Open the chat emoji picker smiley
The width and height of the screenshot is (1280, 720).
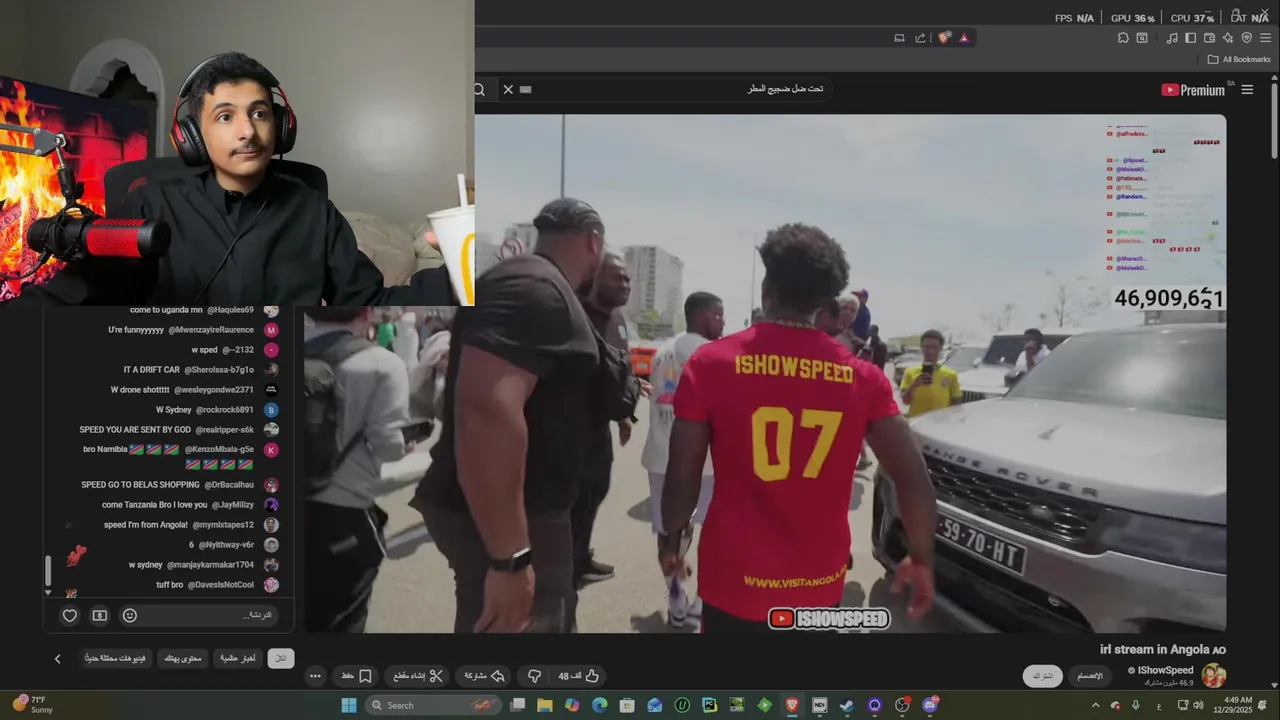[x=130, y=615]
